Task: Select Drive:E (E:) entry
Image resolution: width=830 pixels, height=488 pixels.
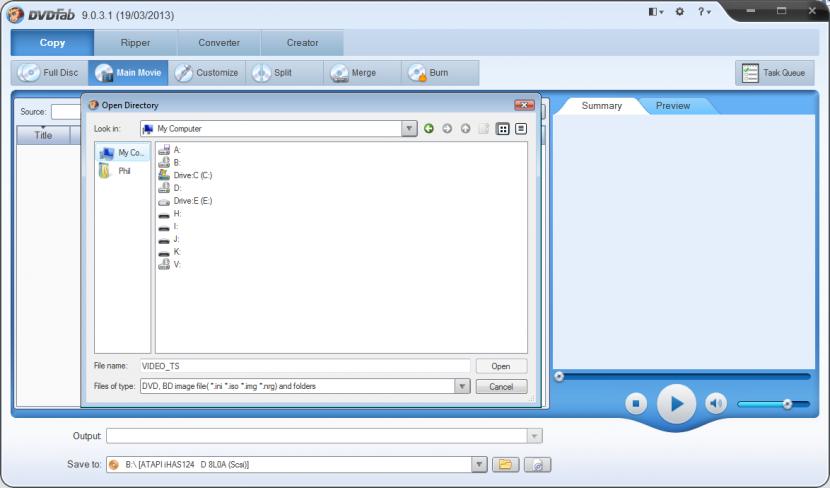Action: click(x=185, y=201)
